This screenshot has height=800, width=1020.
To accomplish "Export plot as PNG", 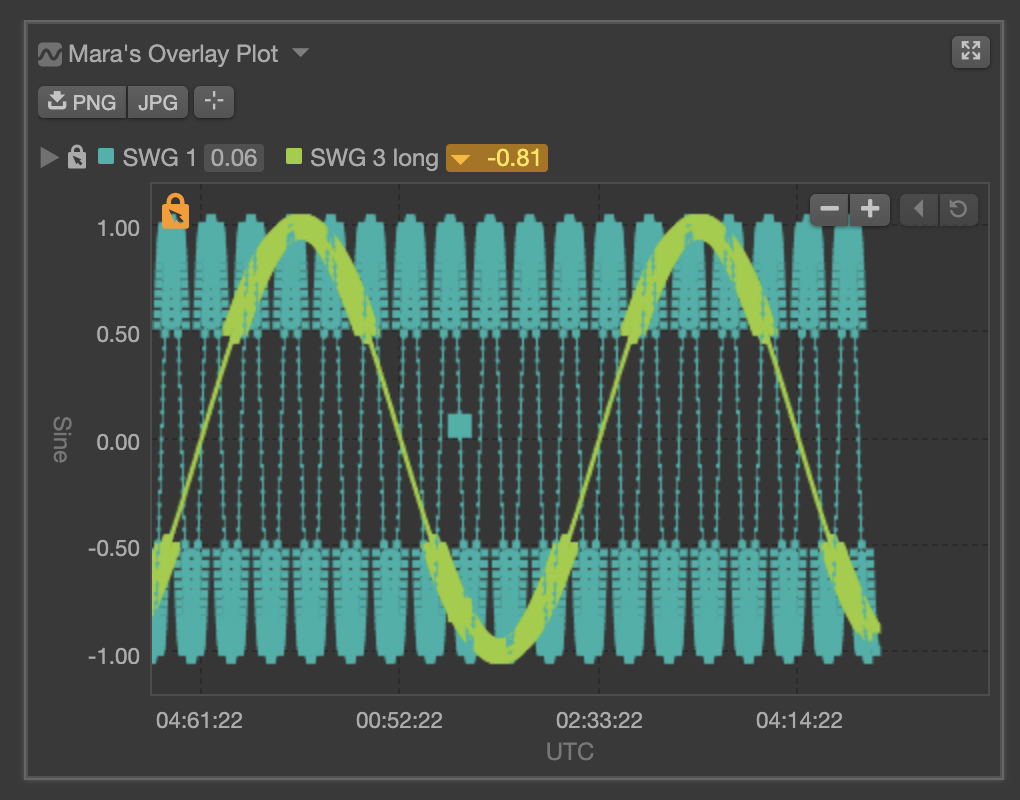I will pos(82,102).
